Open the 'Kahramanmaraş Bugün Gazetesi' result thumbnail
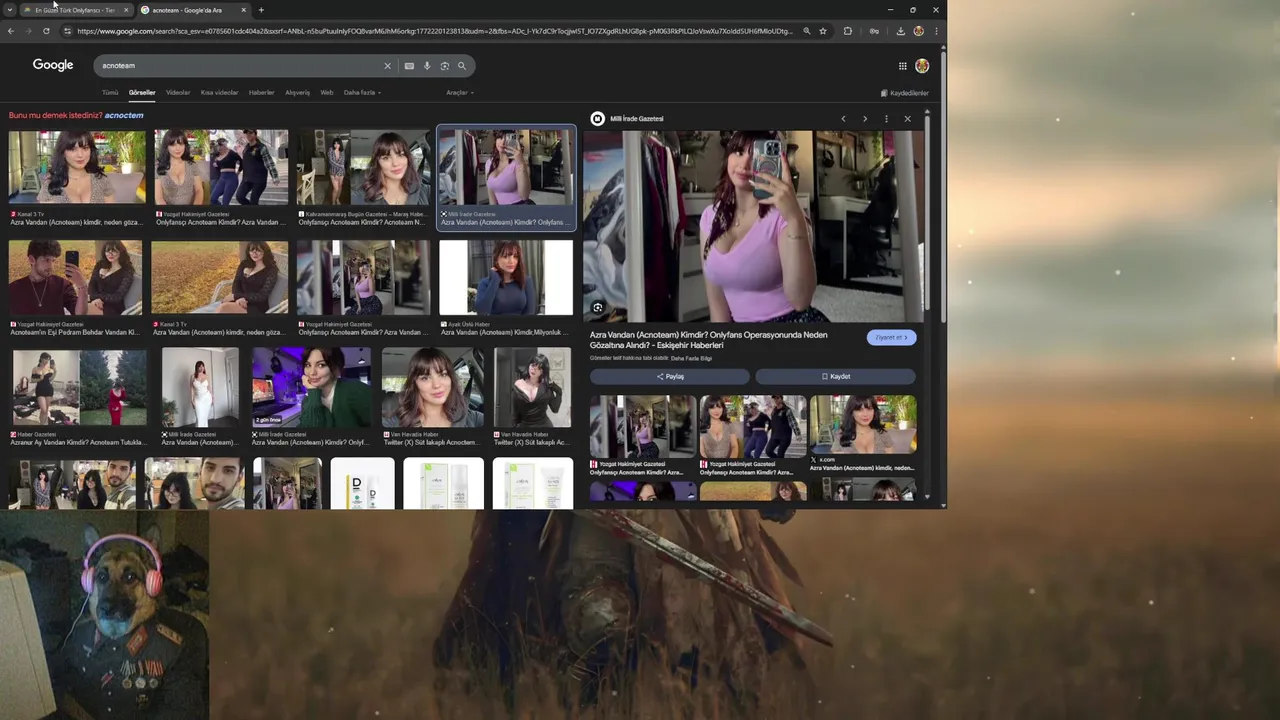This screenshot has height=720, width=1280. tap(364, 167)
